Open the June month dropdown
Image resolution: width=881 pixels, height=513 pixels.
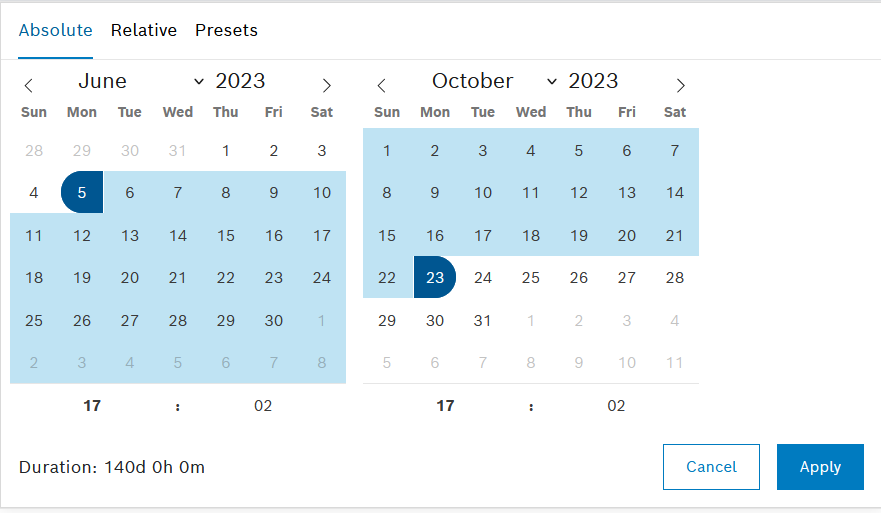140,82
